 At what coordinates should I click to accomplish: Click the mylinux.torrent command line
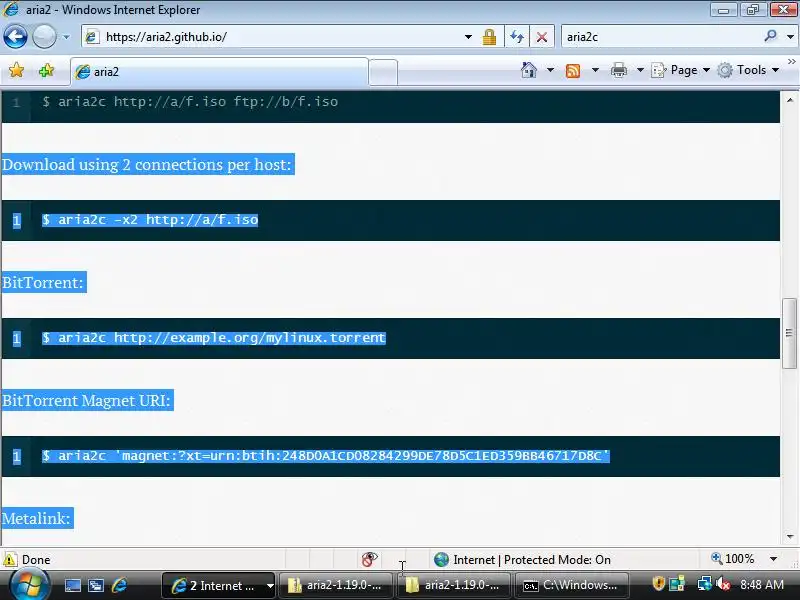[214, 338]
